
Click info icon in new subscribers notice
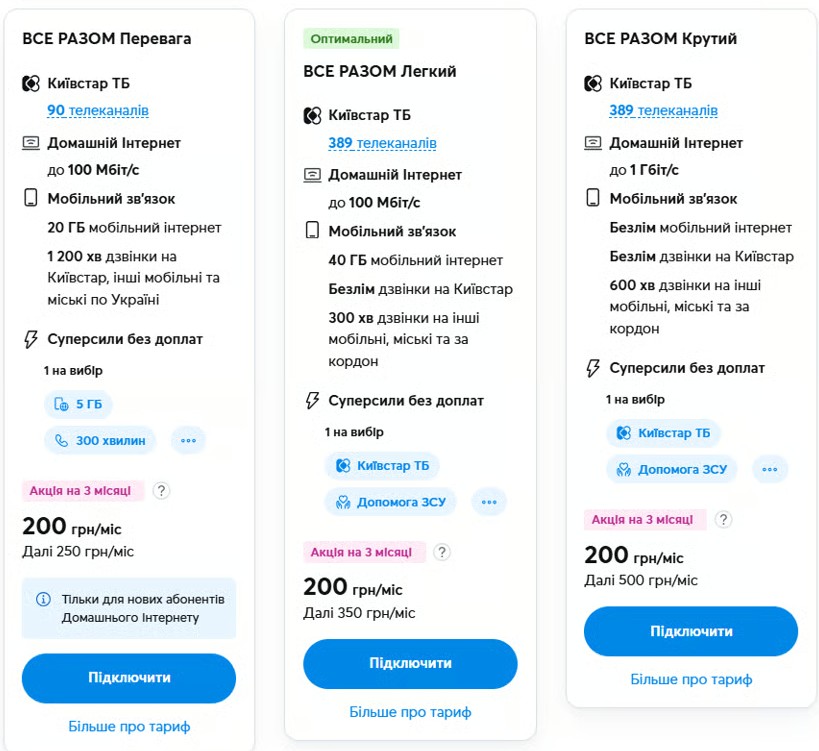44,600
